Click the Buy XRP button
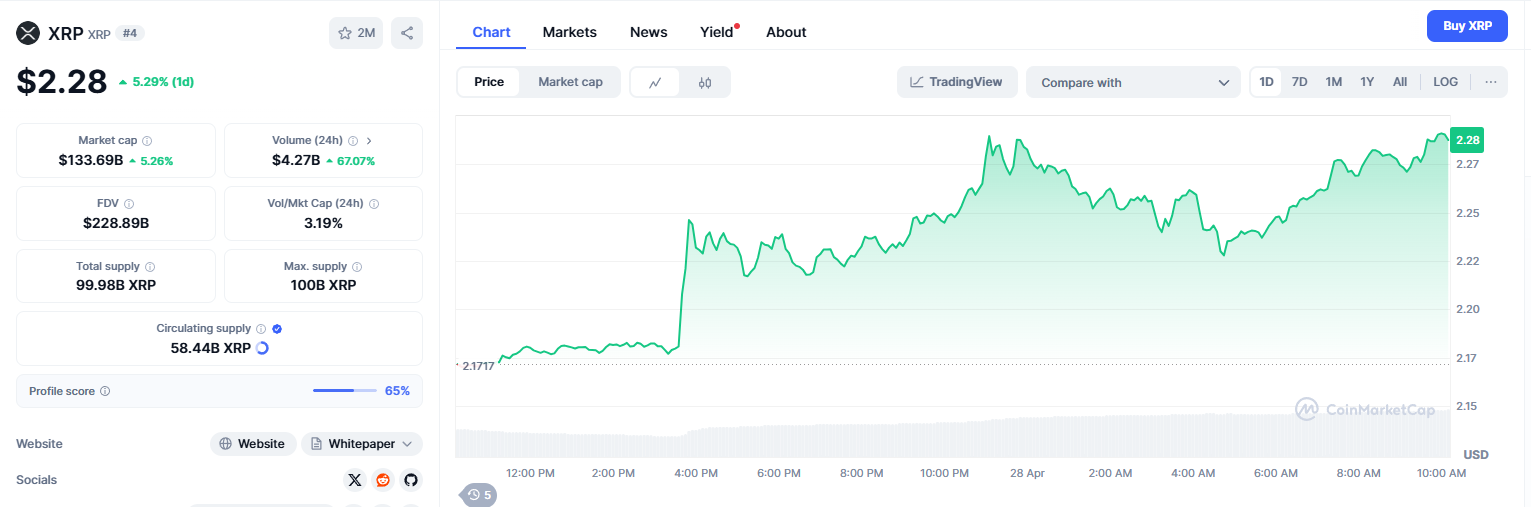 tap(1467, 26)
